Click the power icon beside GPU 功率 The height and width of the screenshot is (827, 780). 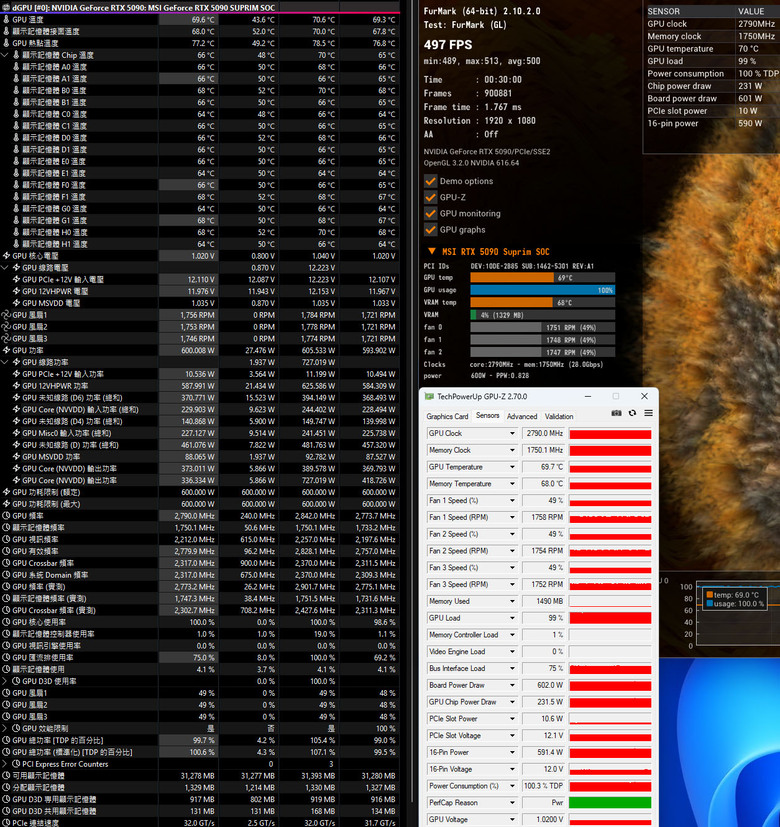point(6,350)
